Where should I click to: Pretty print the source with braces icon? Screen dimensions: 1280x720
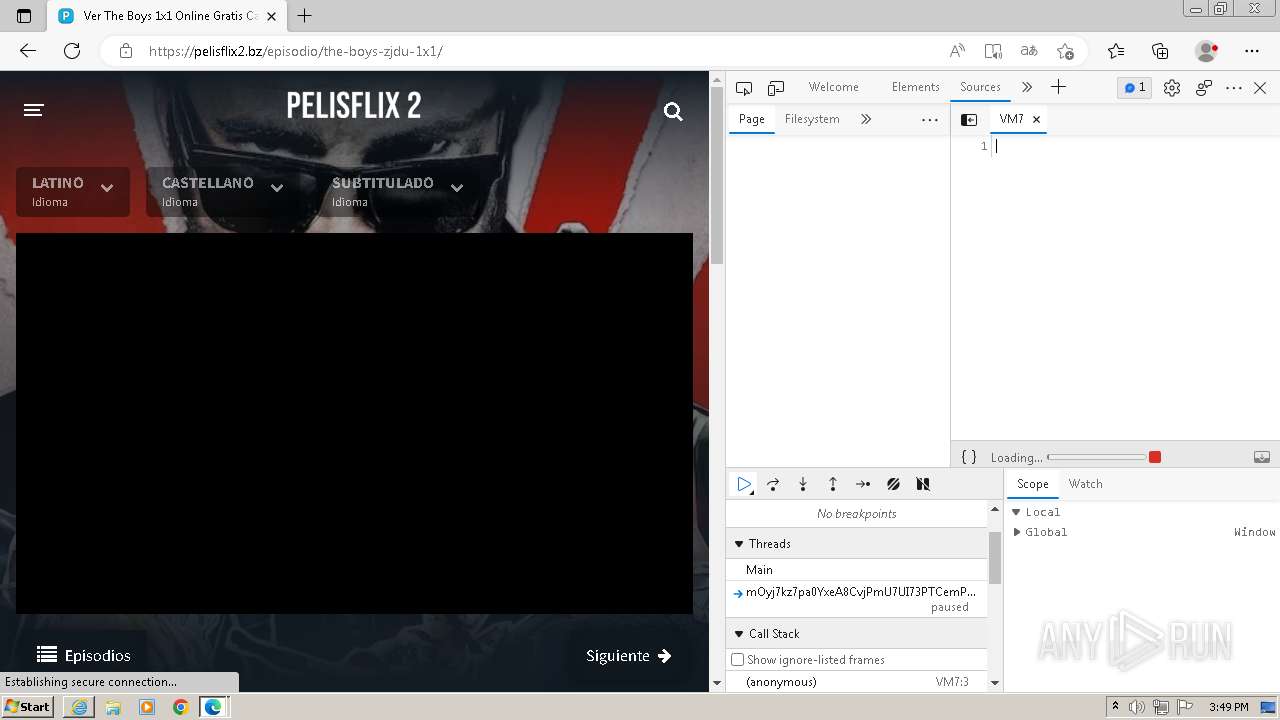(968, 457)
